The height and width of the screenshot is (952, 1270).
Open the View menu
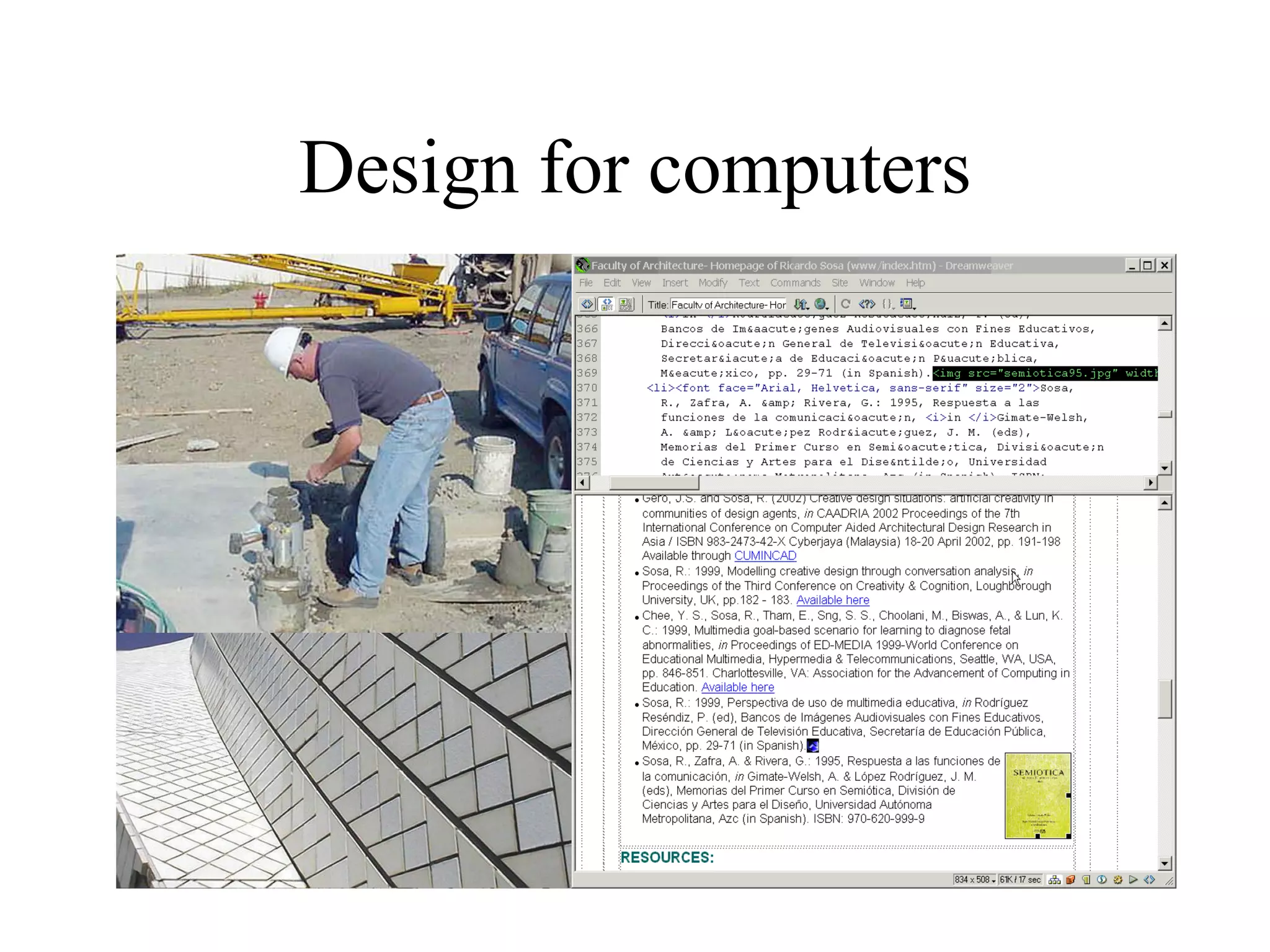(641, 283)
